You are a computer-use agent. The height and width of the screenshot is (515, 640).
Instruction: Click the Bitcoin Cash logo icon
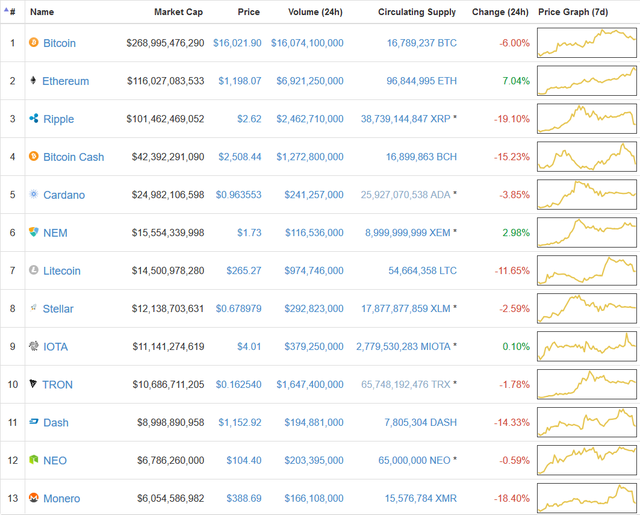[x=34, y=157]
